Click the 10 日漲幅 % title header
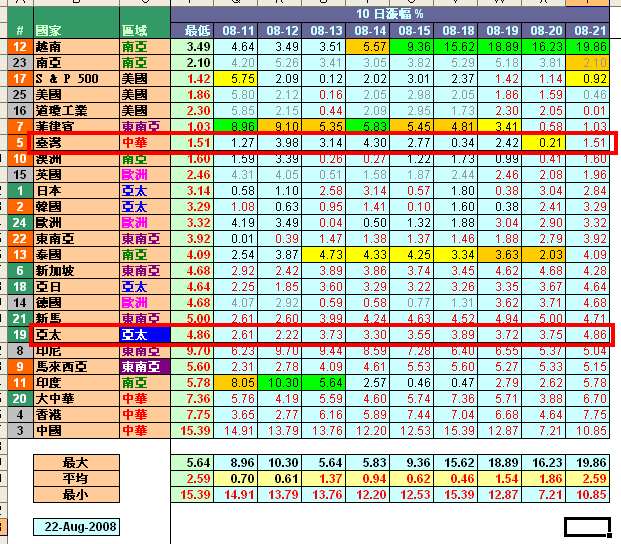This screenshot has width=621, height=544. point(390,13)
